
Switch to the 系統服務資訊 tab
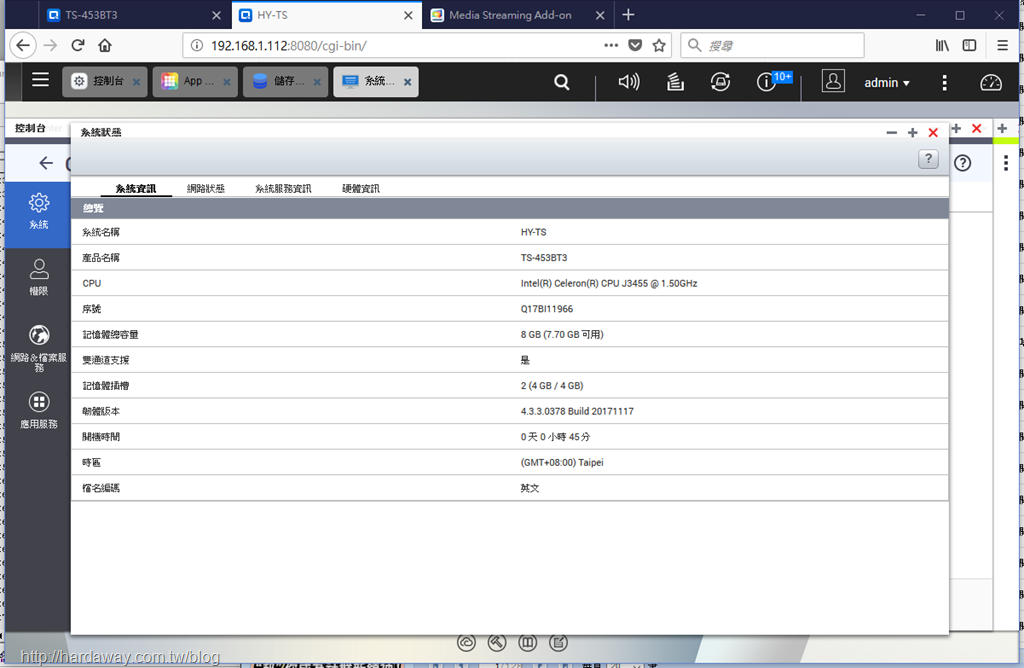click(x=283, y=189)
